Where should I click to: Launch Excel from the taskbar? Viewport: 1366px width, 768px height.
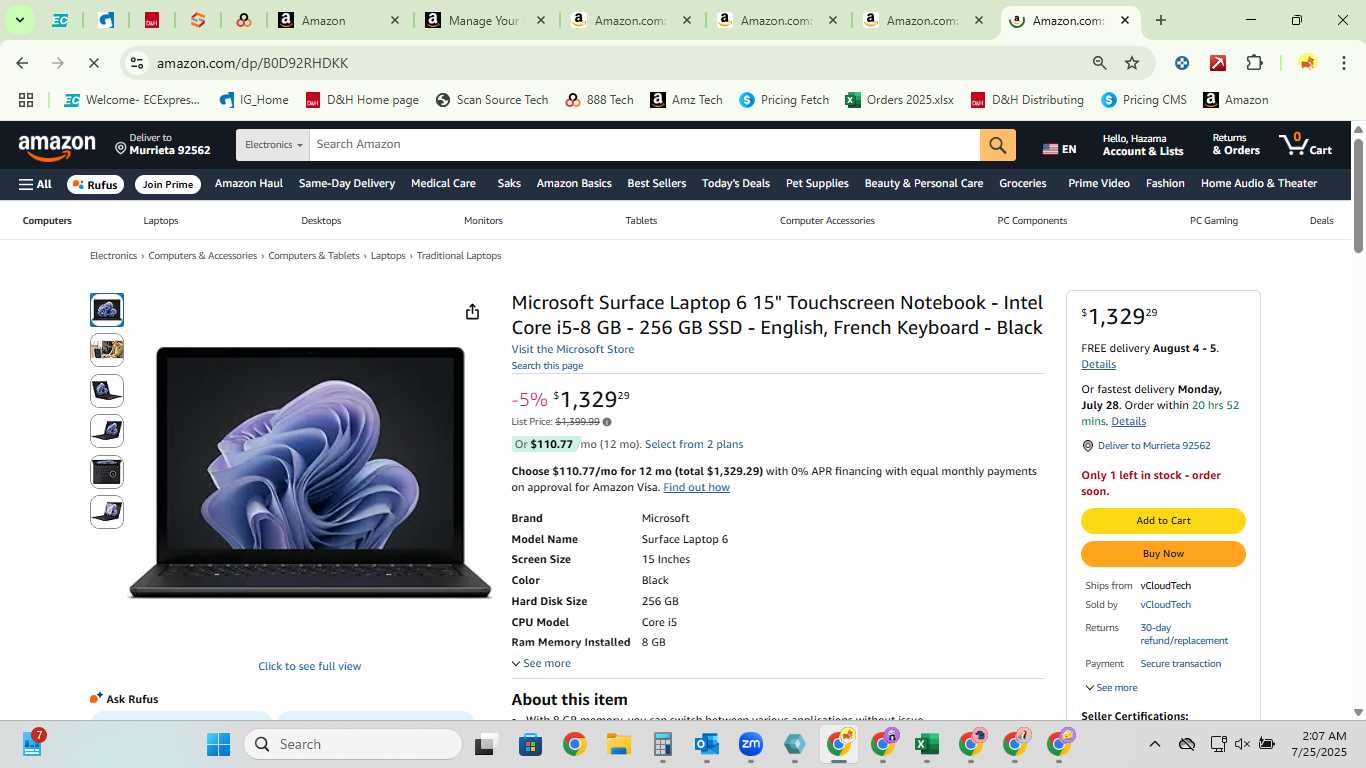pos(926,744)
